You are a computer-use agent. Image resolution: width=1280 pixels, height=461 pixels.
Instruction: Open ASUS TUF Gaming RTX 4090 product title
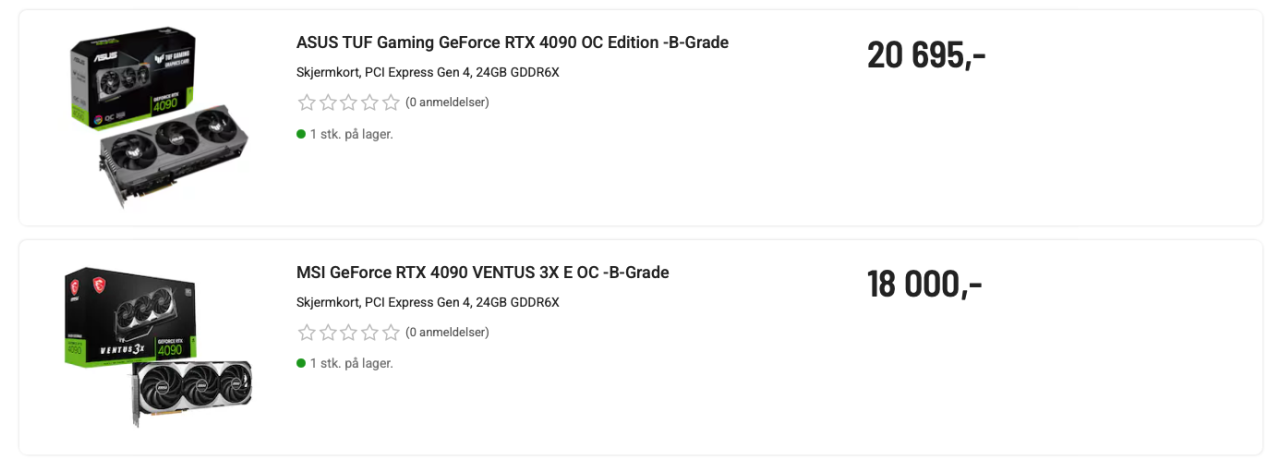pyautogui.click(x=512, y=43)
